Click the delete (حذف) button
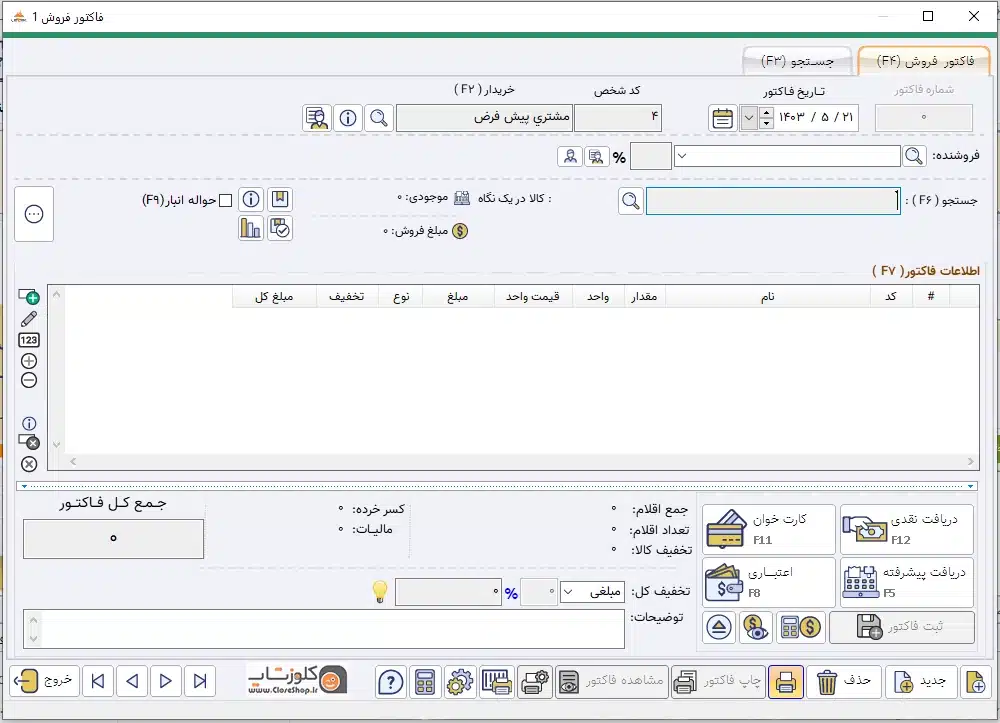 tap(844, 682)
